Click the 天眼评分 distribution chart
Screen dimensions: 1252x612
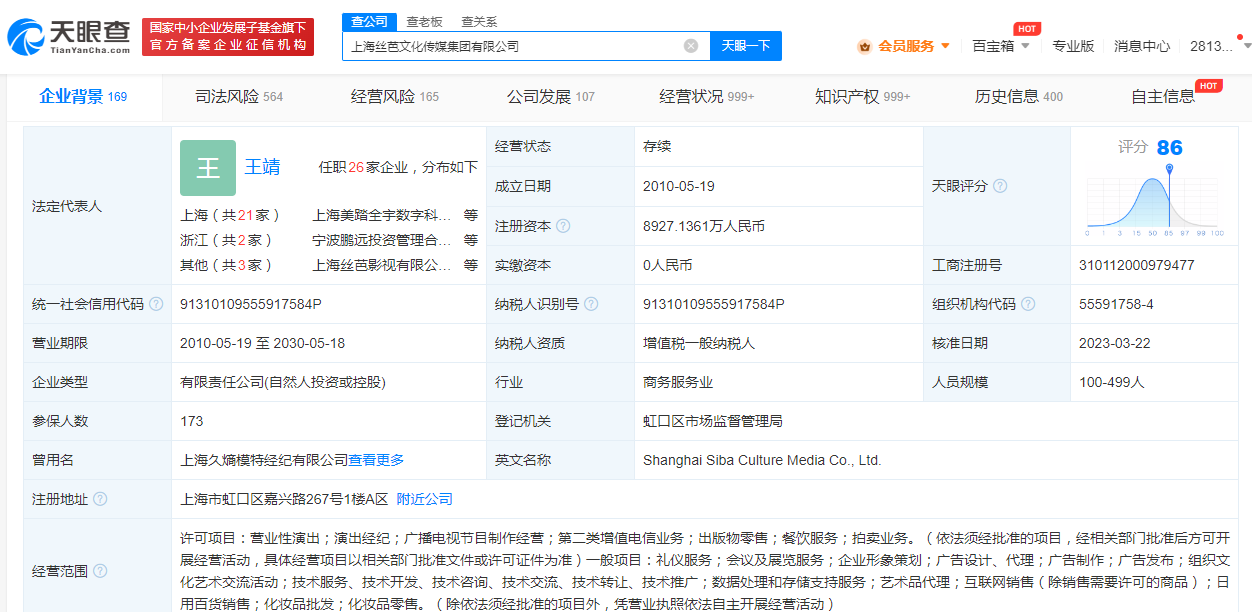click(1155, 200)
